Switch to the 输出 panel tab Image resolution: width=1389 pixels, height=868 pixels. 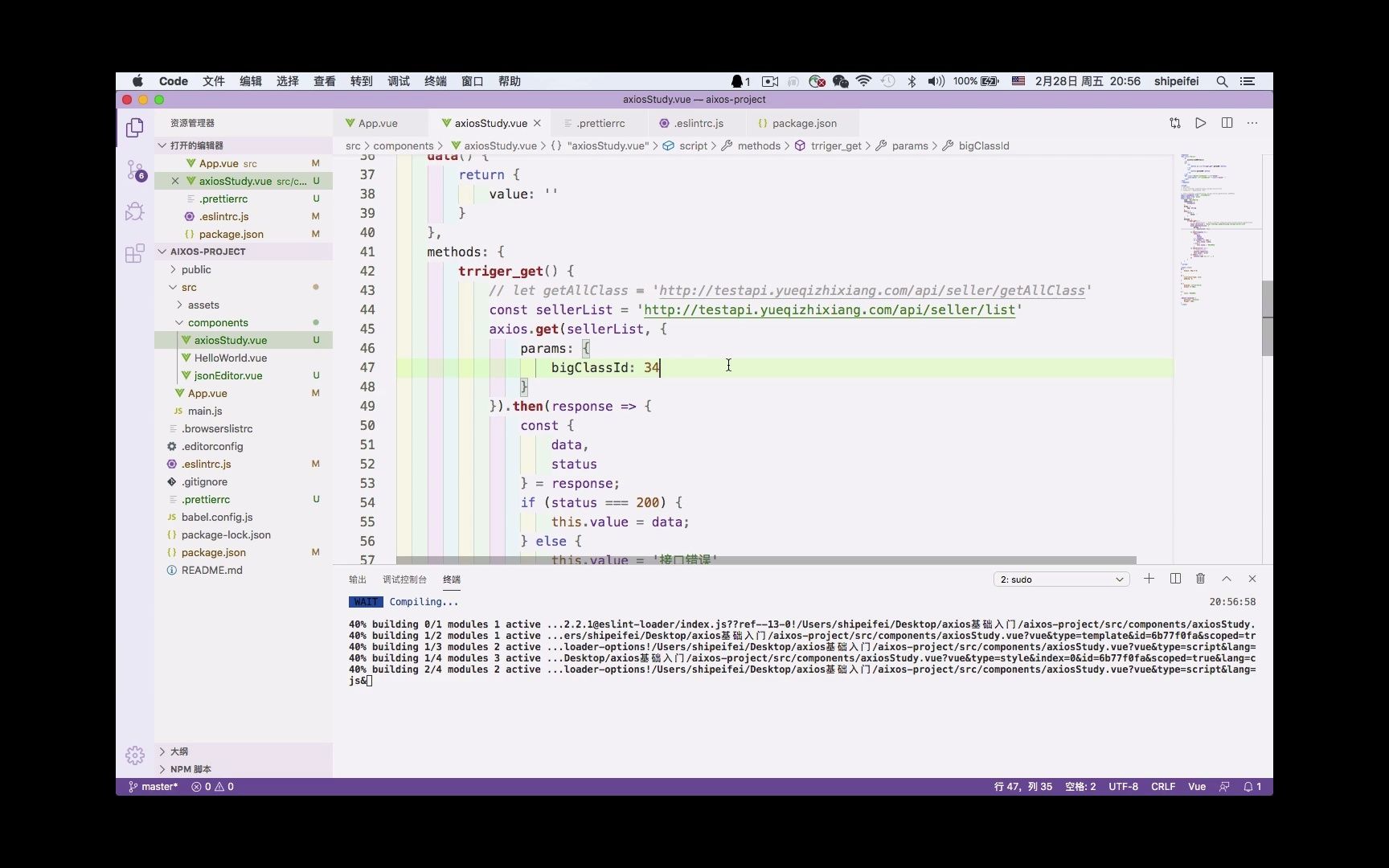(x=358, y=579)
